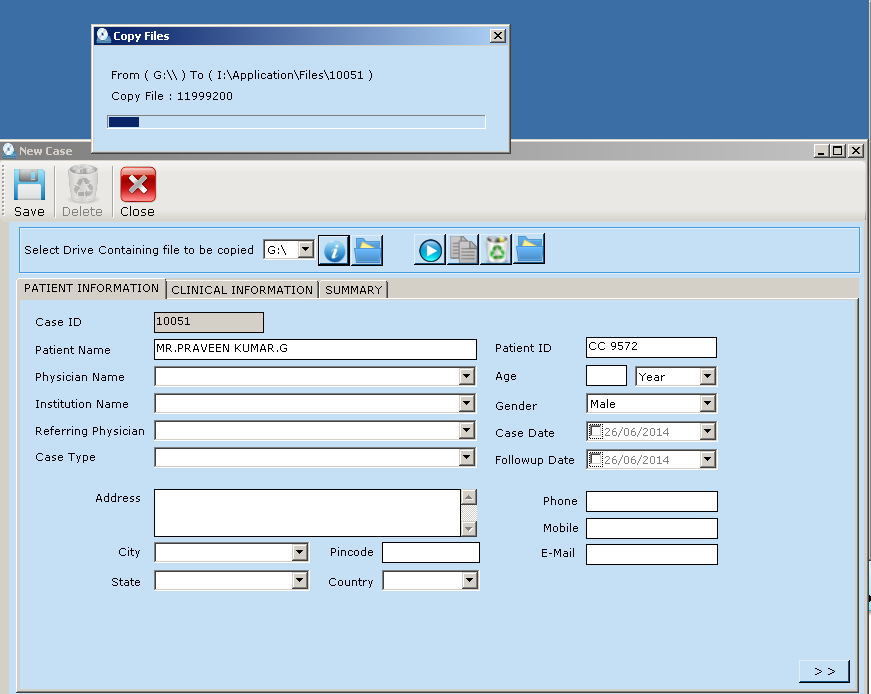The image size is (871, 694).
Task: Click the gray copy documents icon
Action: [x=463, y=250]
